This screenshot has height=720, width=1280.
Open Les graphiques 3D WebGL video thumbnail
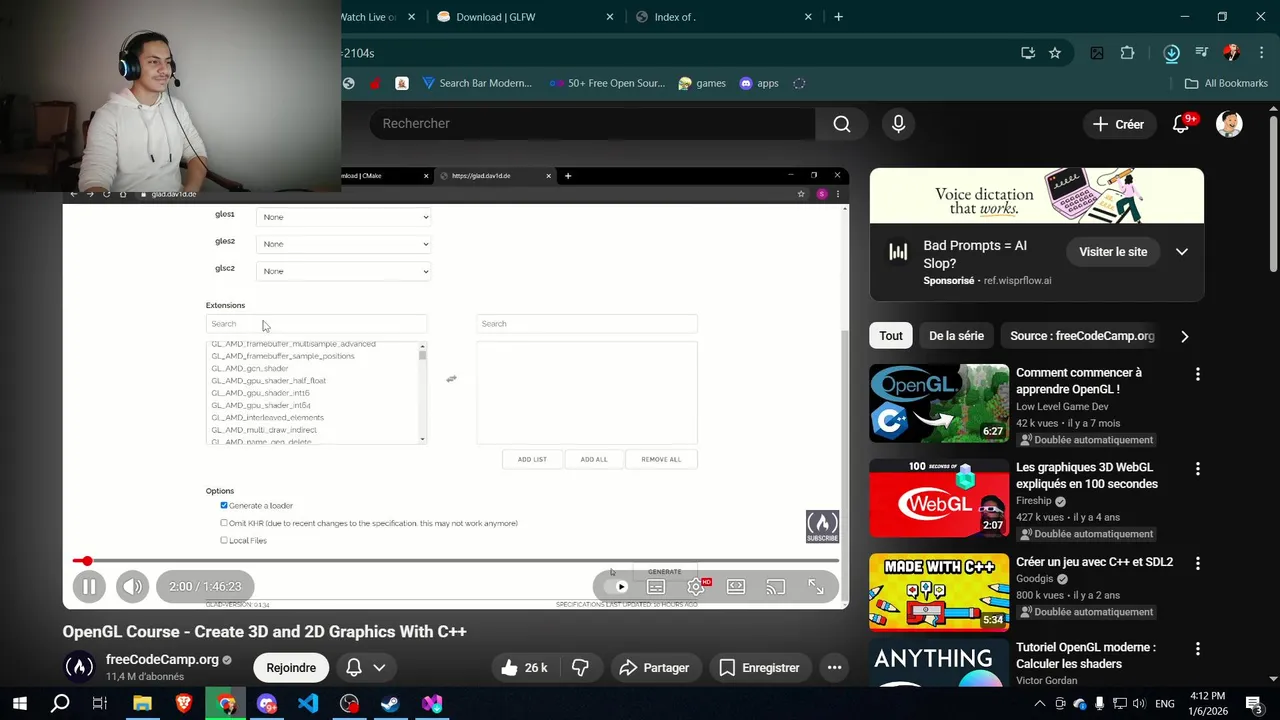coord(939,498)
